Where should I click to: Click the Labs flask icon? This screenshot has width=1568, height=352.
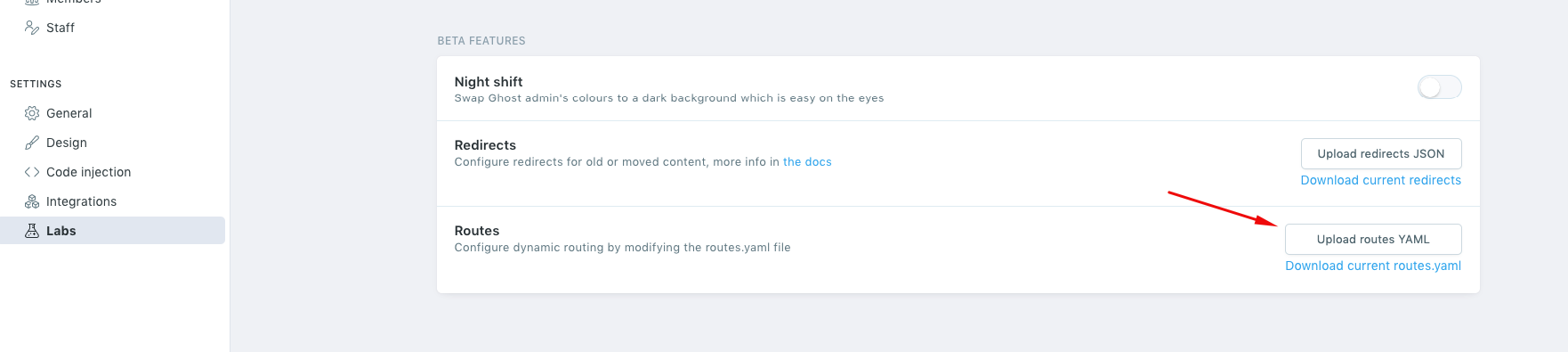(x=32, y=231)
